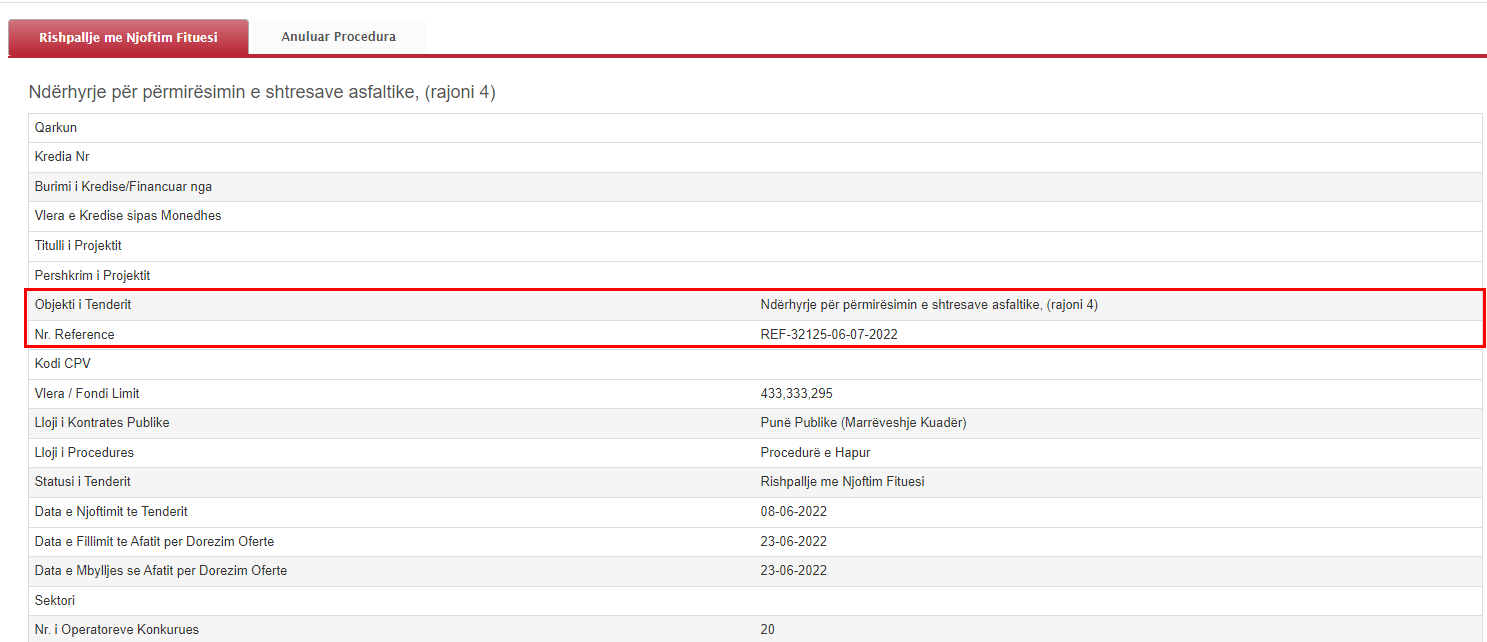Click the Data e Mbylljes se Afatit label
Screen dimensions: 1487x642
pyautogui.click(x=161, y=571)
